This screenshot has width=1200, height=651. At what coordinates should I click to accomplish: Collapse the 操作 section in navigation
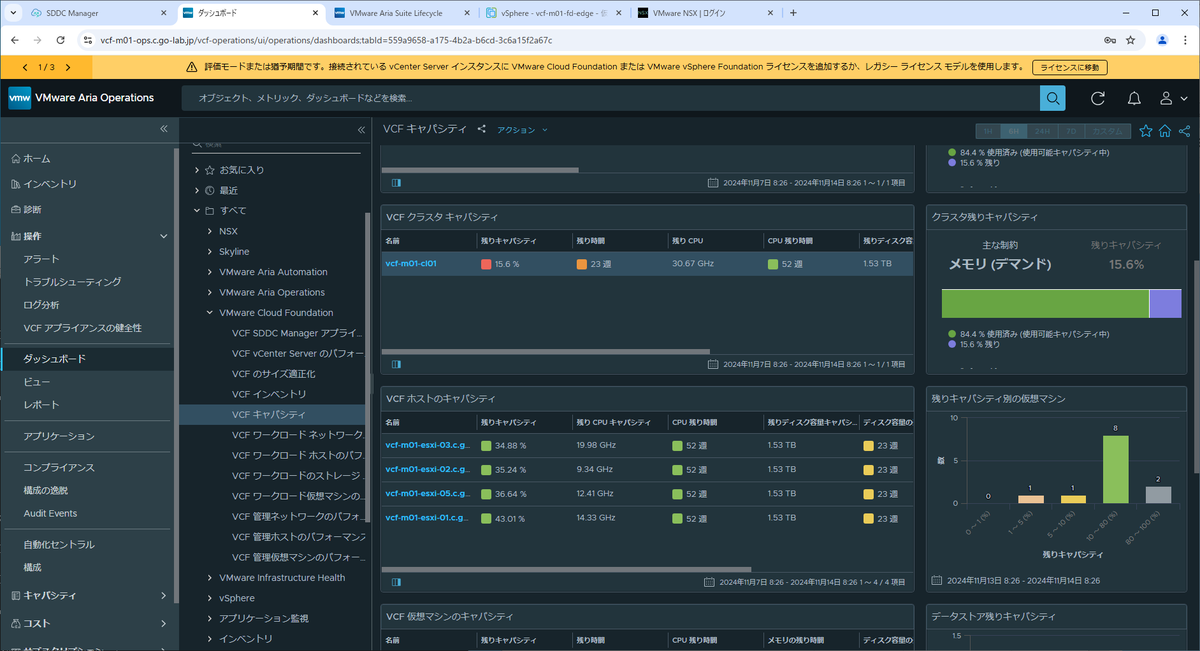163,236
